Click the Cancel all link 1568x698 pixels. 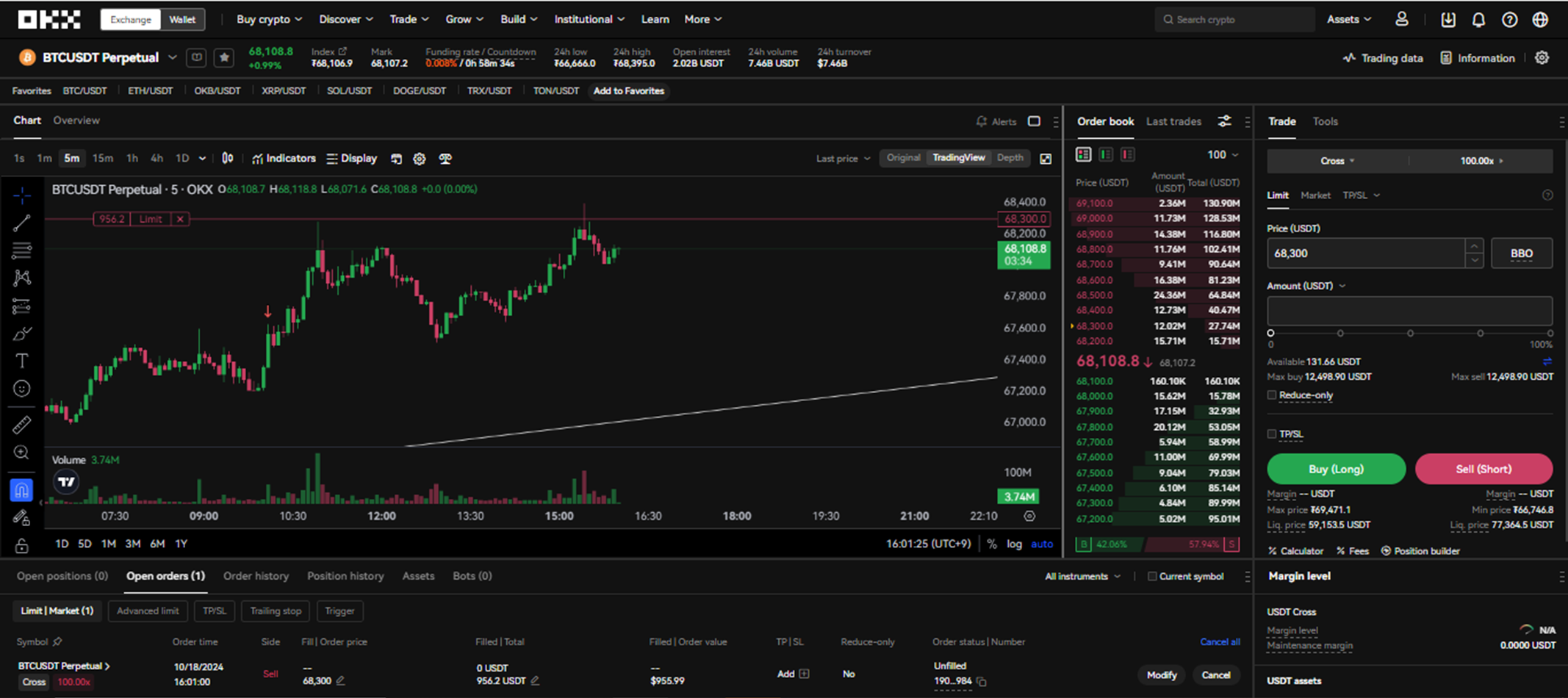[x=1220, y=641]
